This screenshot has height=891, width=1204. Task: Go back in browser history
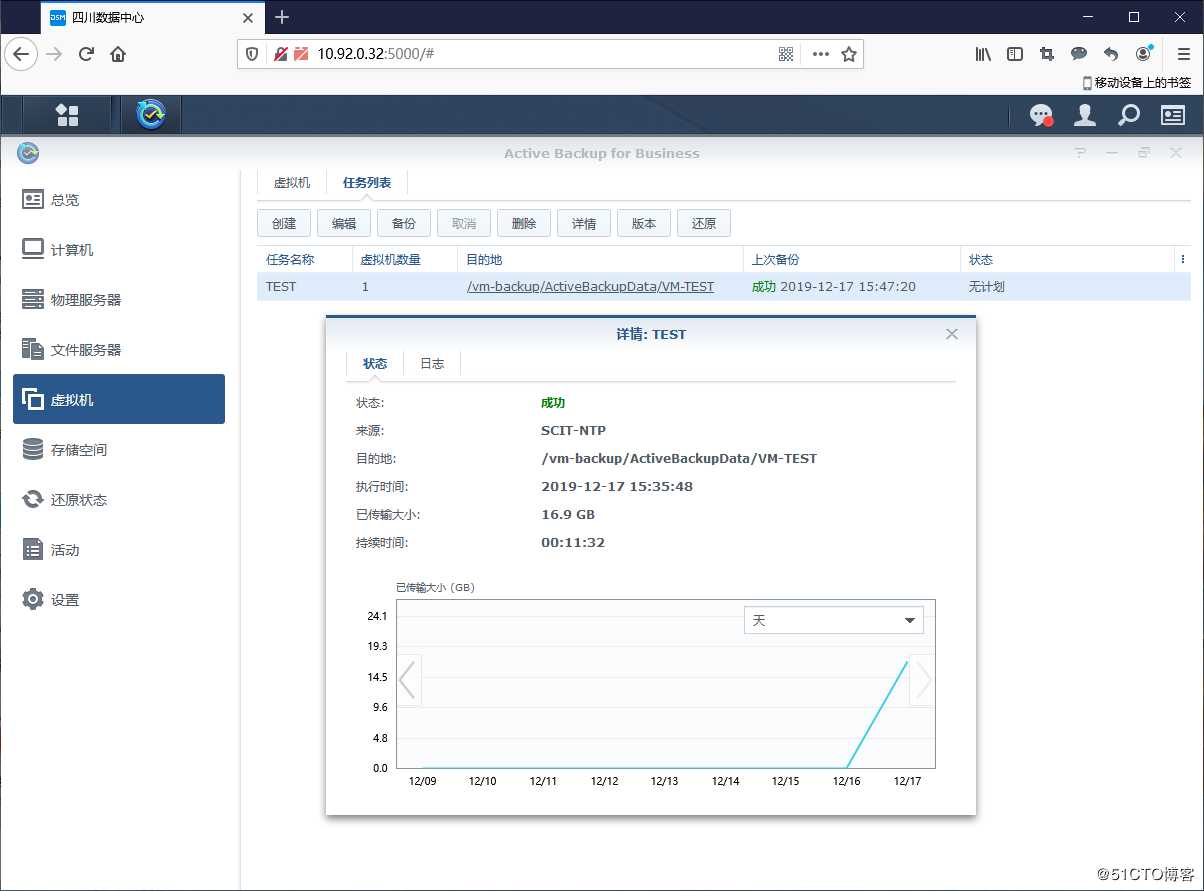point(21,54)
